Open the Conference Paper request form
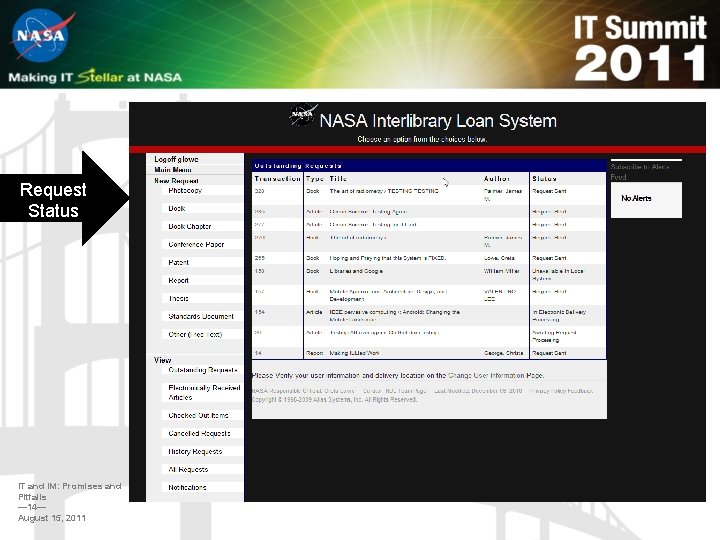This screenshot has width=720, height=540. 196,244
